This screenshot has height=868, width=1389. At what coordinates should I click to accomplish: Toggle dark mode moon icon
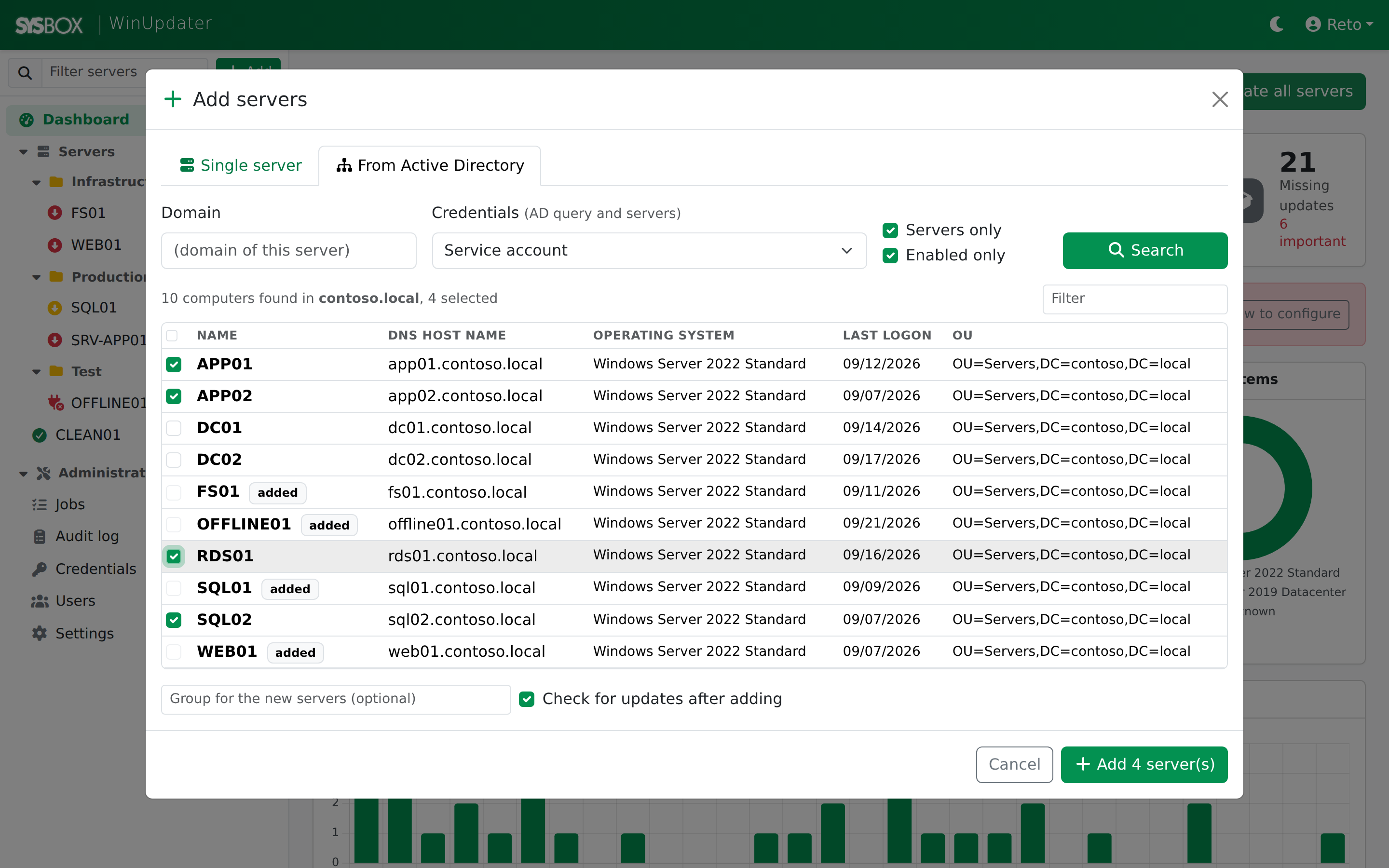coord(1276,24)
